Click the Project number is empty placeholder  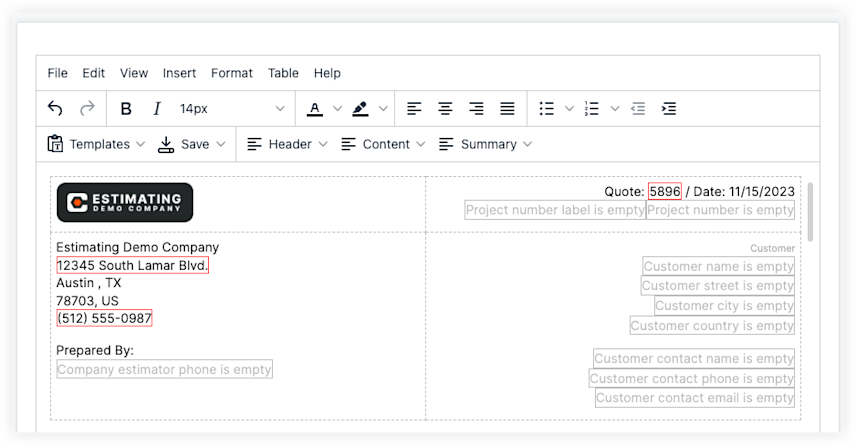pos(720,210)
